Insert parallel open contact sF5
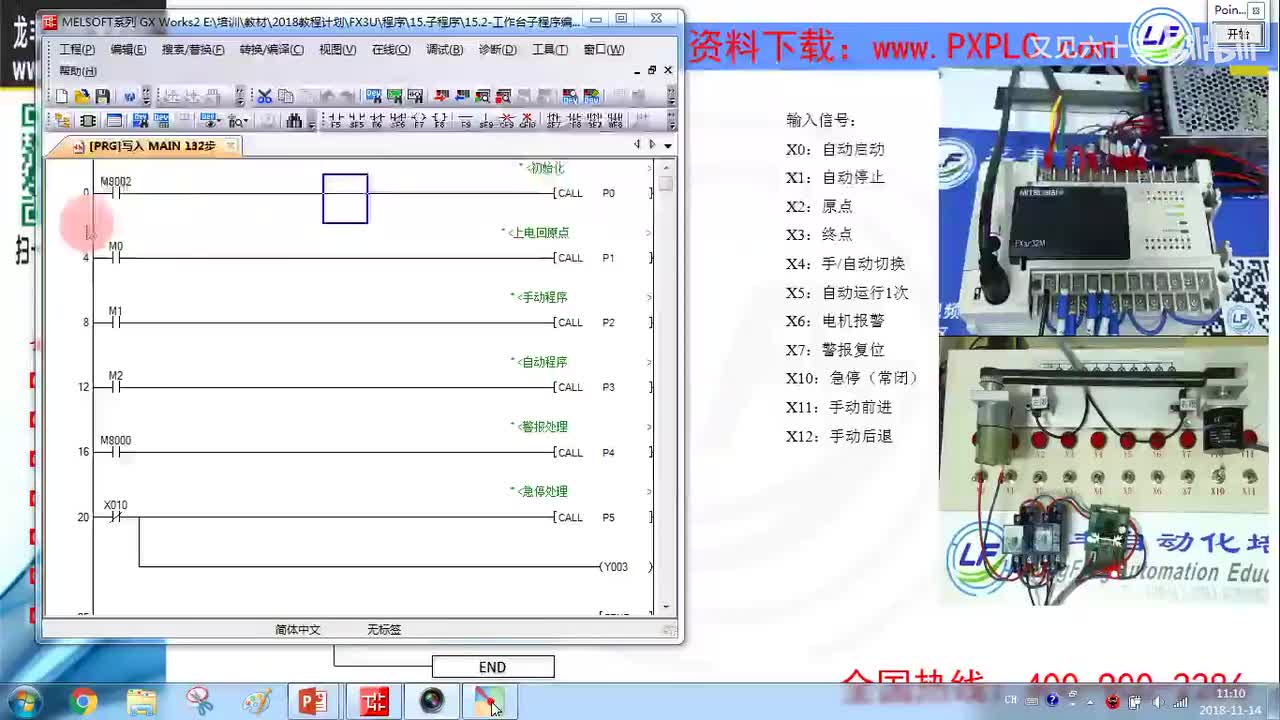The image size is (1280, 720). [x=355, y=121]
